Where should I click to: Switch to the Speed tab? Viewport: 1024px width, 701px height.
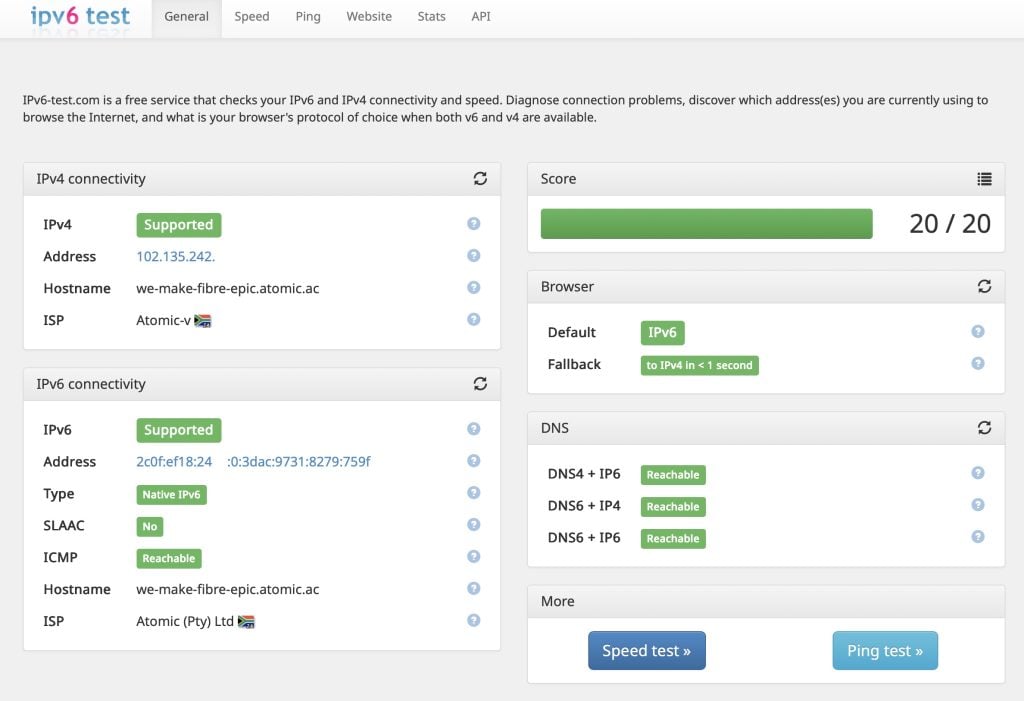coord(251,16)
